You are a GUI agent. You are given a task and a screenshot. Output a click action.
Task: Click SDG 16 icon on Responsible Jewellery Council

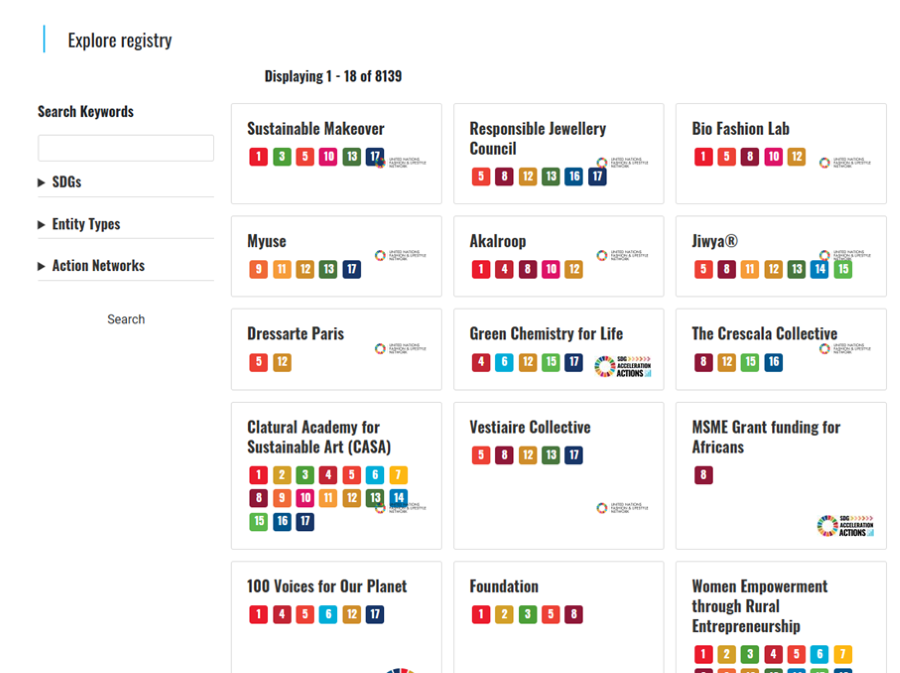pos(574,177)
